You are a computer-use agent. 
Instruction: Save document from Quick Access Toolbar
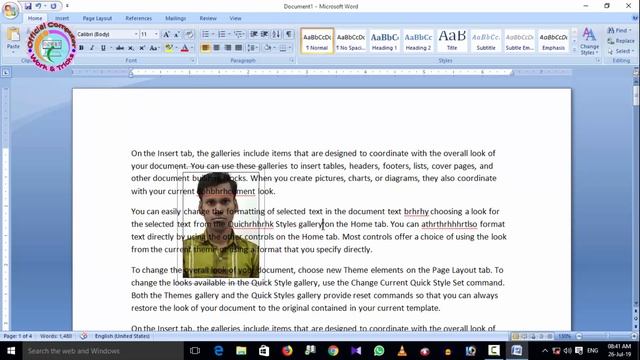click(28, 6)
